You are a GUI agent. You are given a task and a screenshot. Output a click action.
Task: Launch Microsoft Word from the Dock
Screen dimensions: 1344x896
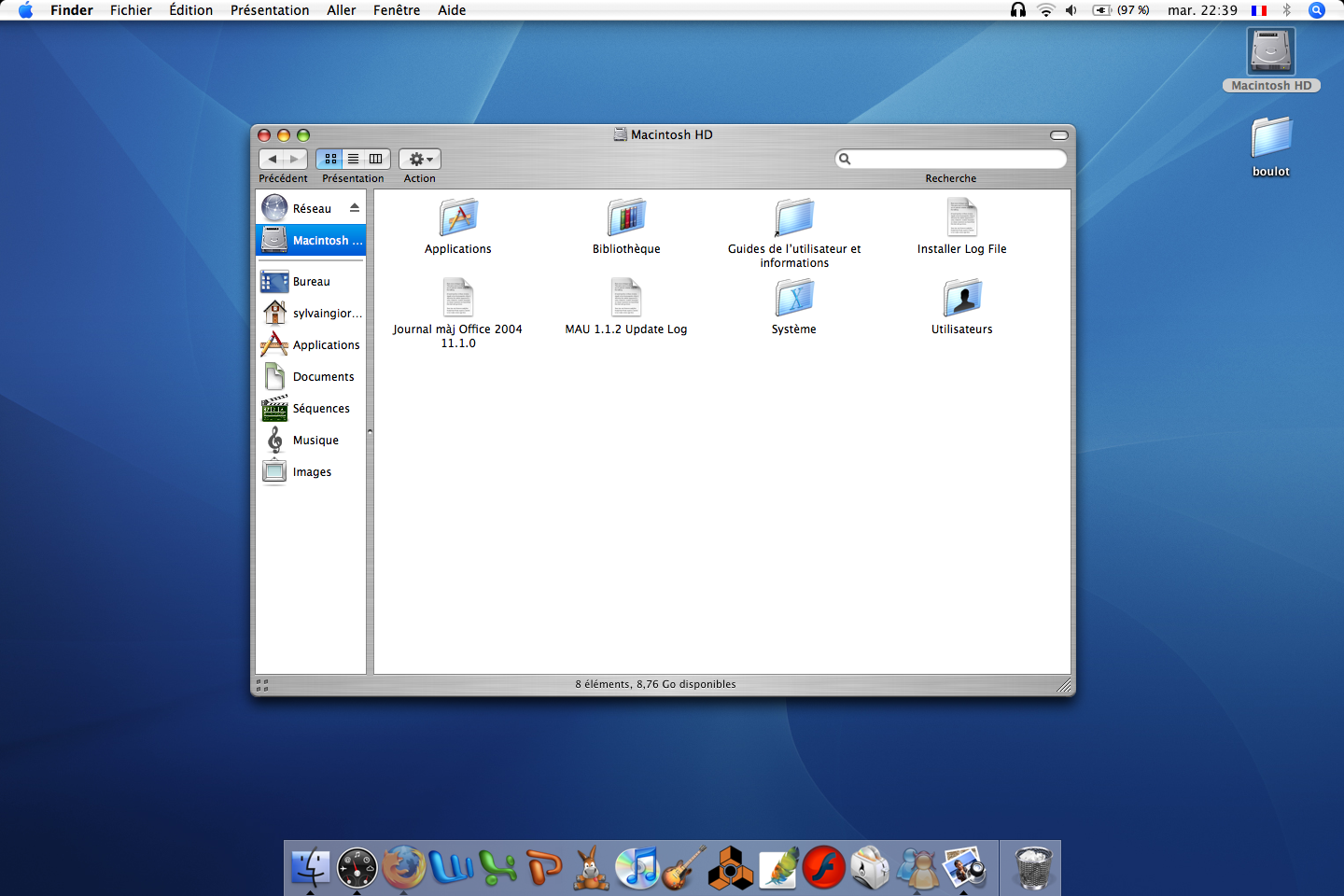[451, 868]
